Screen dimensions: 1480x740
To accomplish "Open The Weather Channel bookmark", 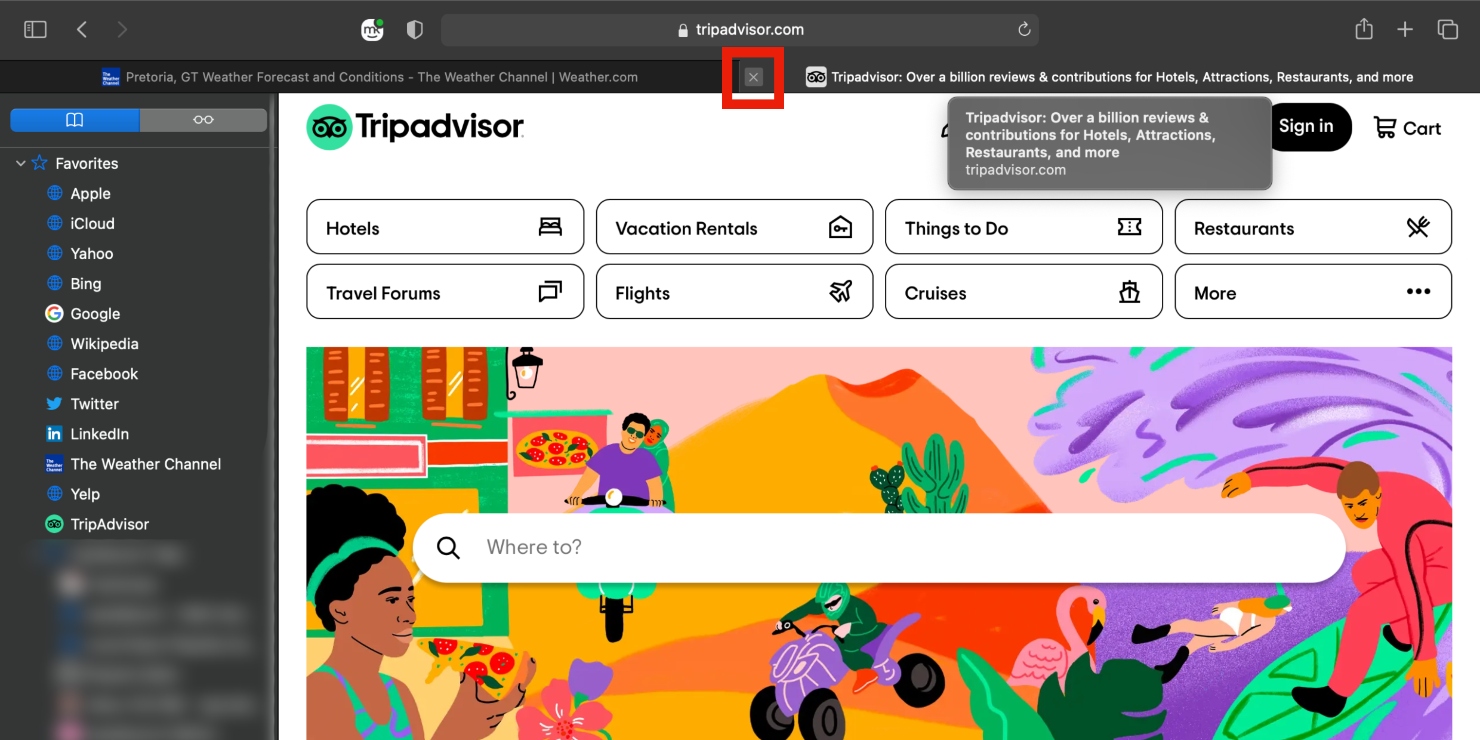I will (145, 464).
